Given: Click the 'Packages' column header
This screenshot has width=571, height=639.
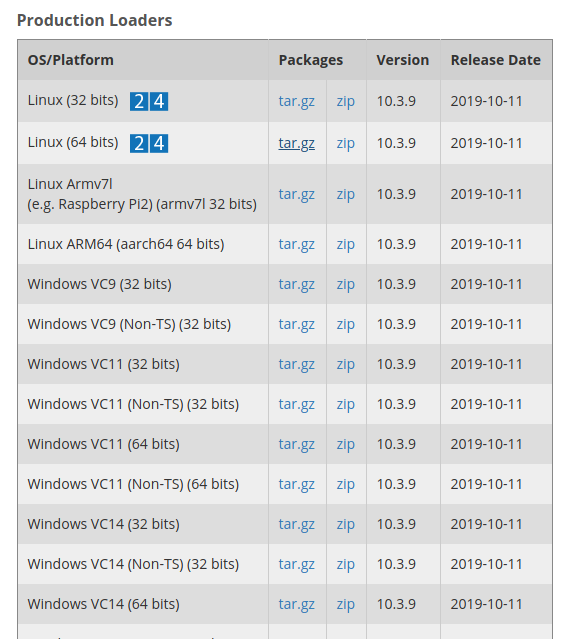Looking at the screenshot, I should pyautogui.click(x=311, y=60).
